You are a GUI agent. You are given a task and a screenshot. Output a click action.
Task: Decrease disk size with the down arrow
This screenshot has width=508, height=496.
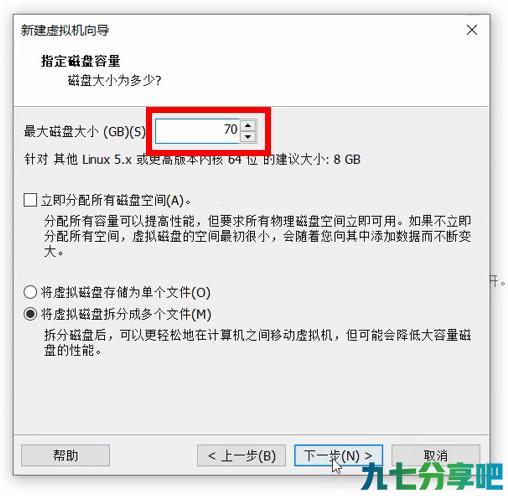pyautogui.click(x=248, y=136)
